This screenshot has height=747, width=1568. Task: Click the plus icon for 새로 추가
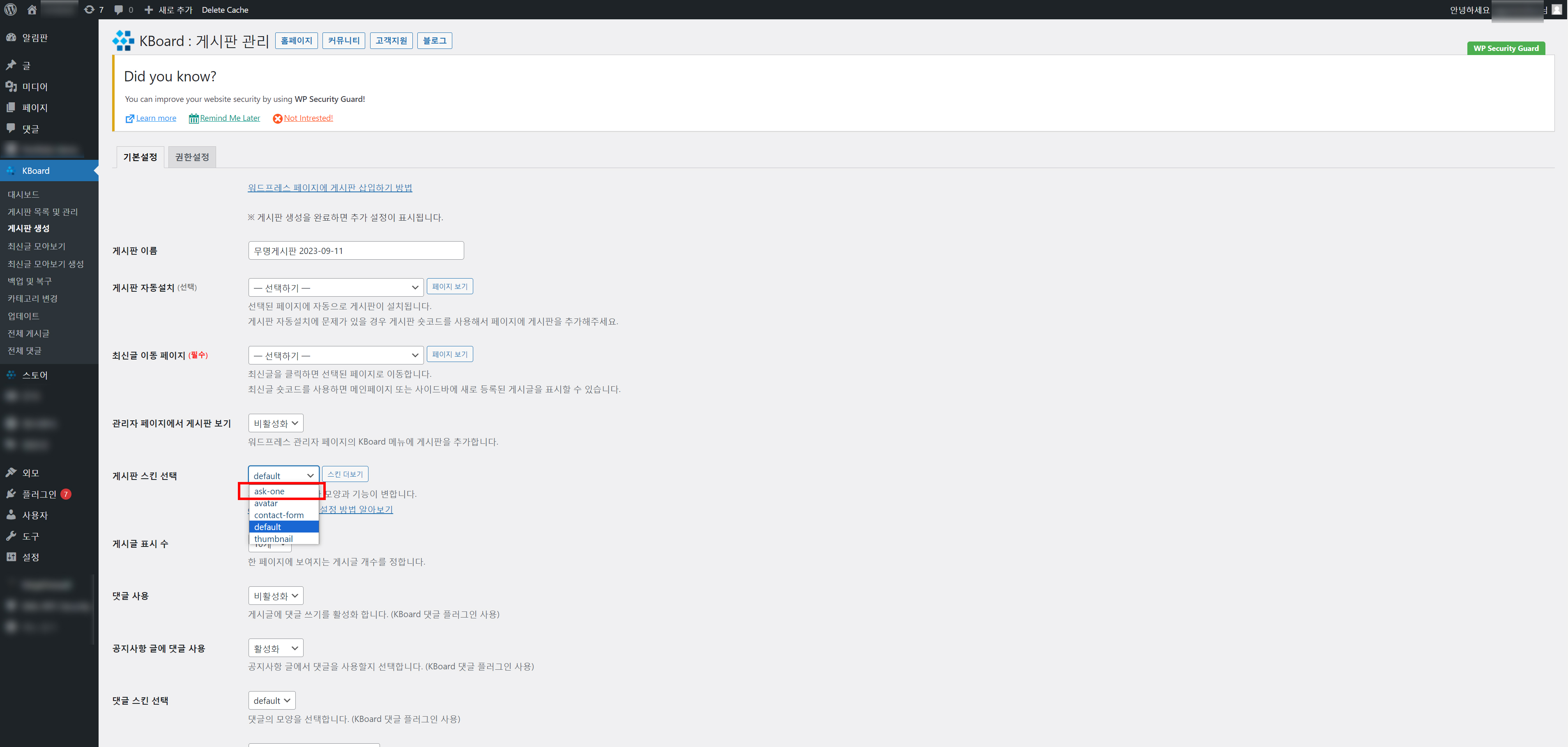tap(149, 10)
